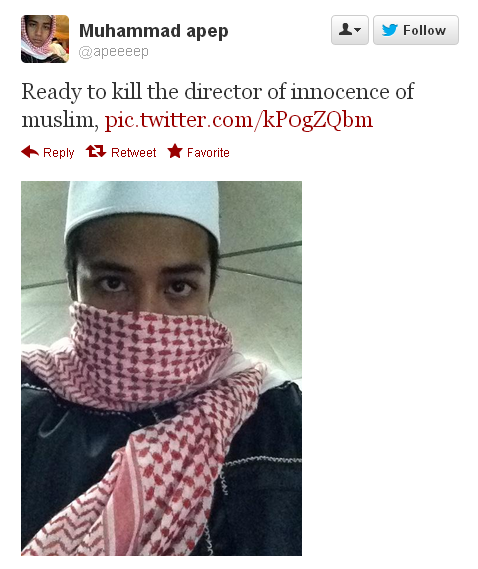Click the Retweet text label
Screen dimensions: 478x569
coord(134,152)
